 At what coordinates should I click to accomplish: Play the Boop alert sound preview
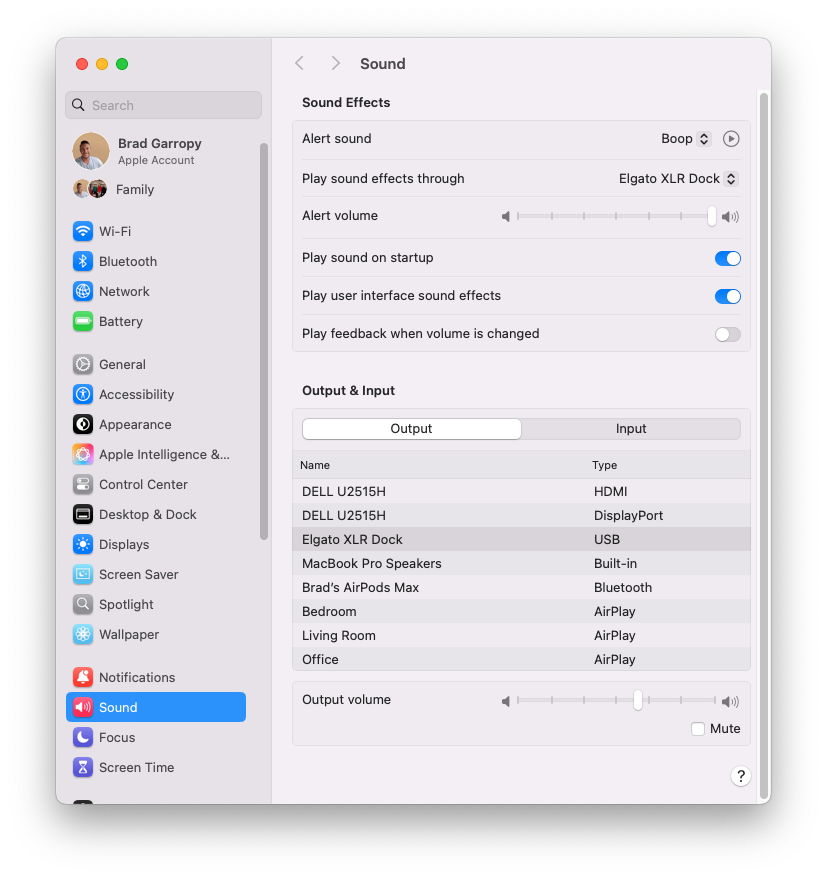click(731, 139)
